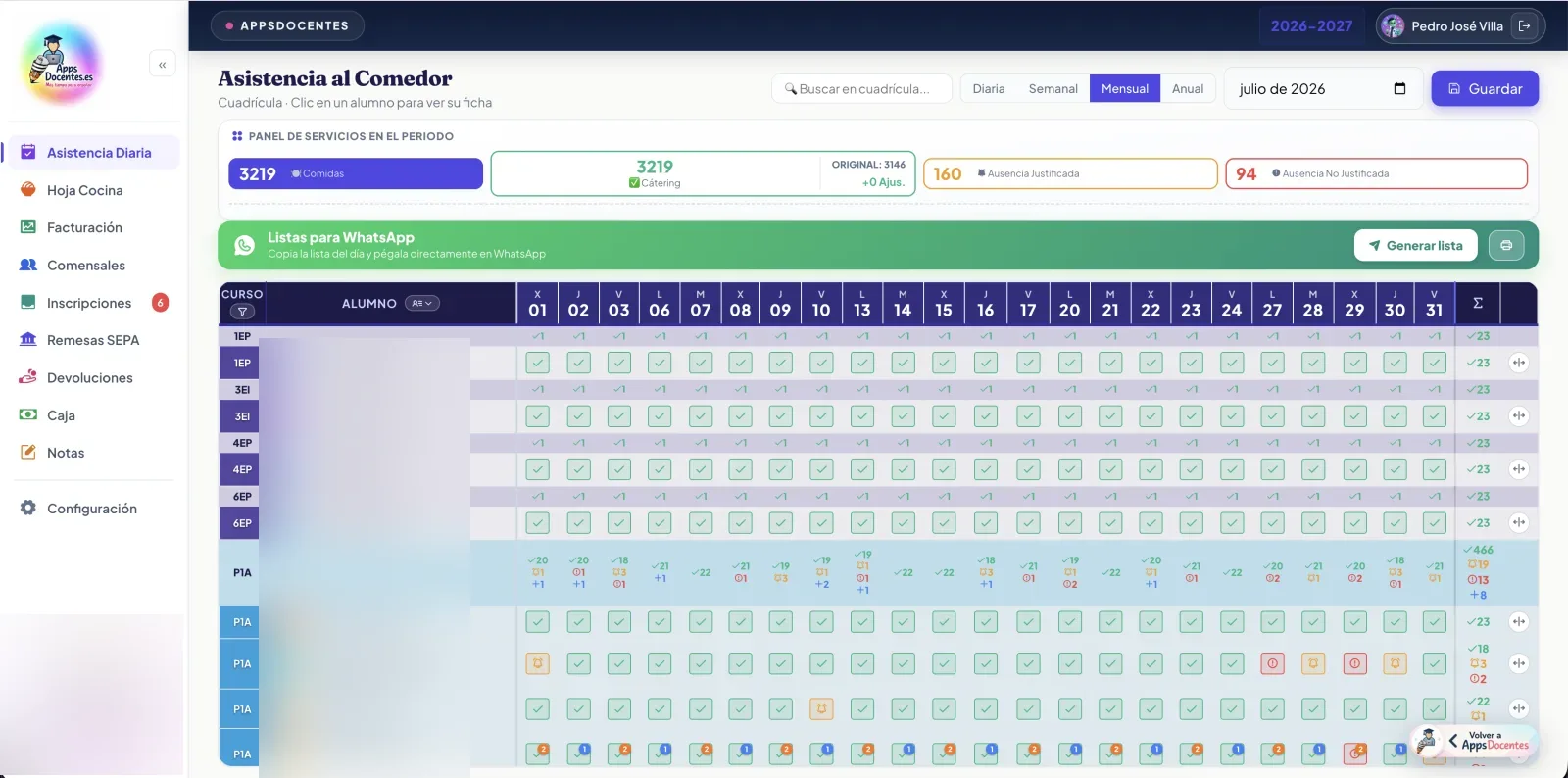Click Volver a AppsDocentes floating link
Viewport: 1568px width, 778px height.
coord(1478,741)
